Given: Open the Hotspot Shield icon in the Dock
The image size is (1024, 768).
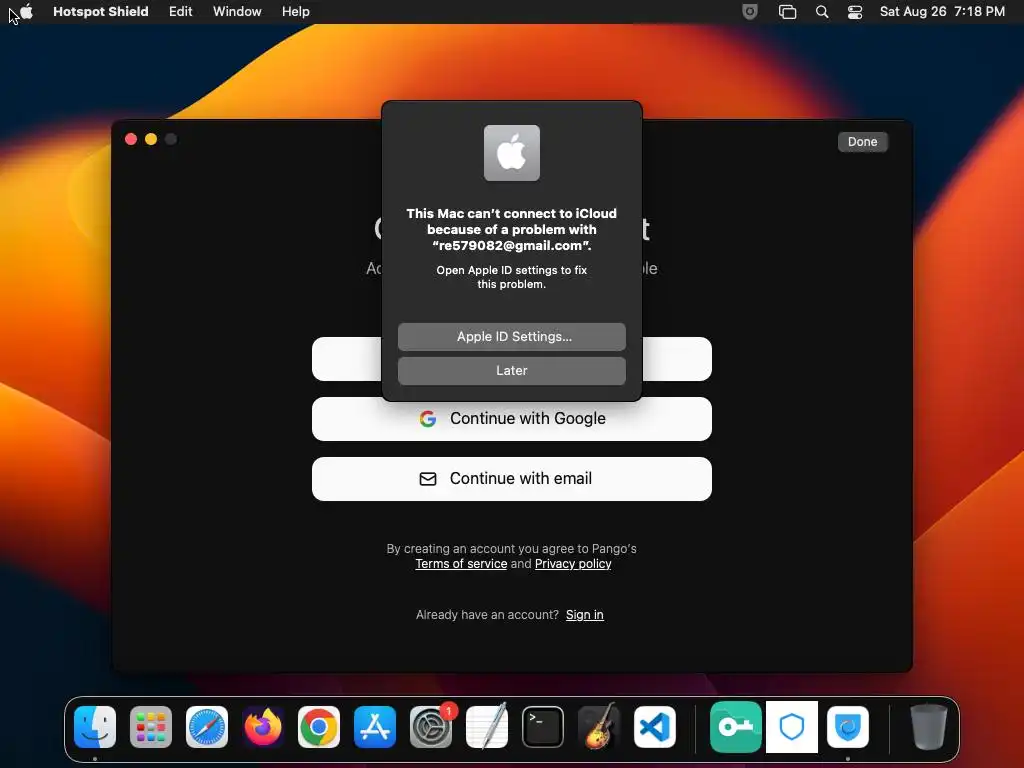Looking at the screenshot, I should point(848,727).
